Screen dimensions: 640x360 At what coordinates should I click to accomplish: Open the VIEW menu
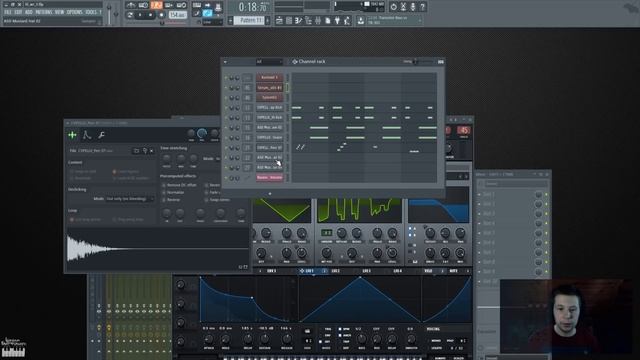(60, 12)
